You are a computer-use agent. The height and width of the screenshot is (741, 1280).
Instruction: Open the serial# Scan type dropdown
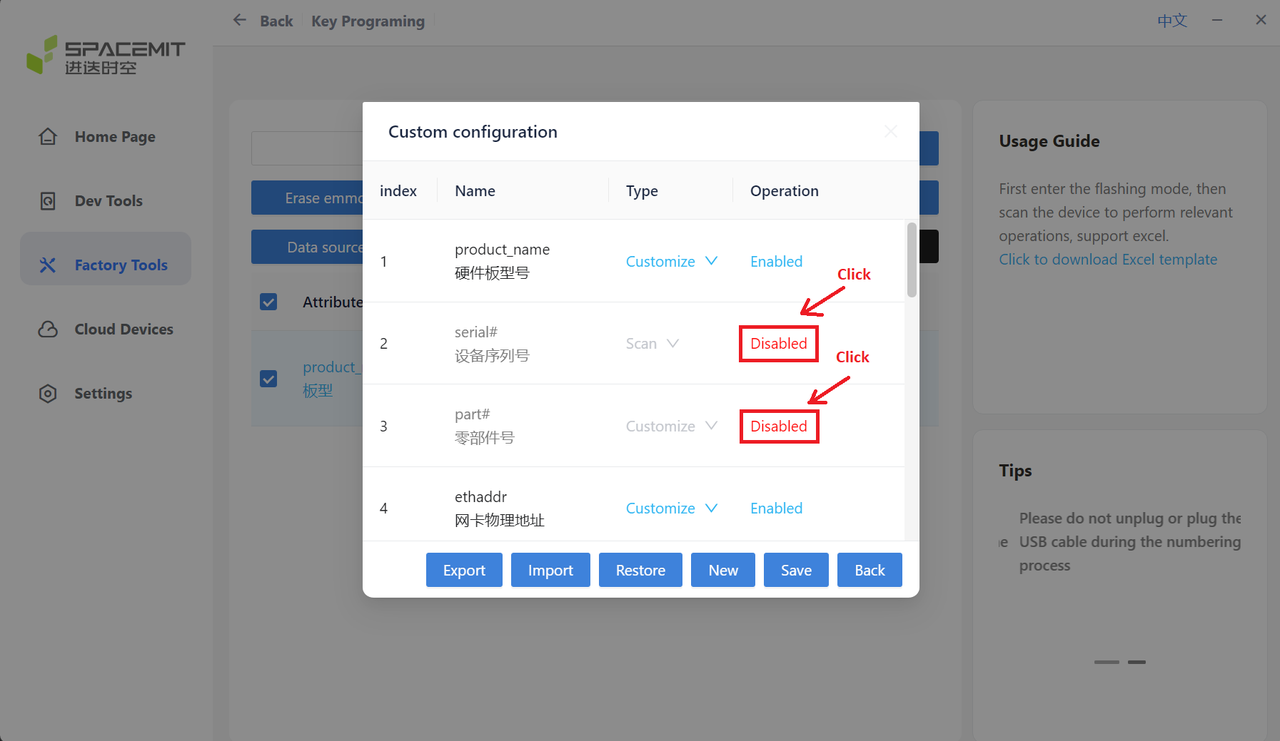[x=652, y=343]
